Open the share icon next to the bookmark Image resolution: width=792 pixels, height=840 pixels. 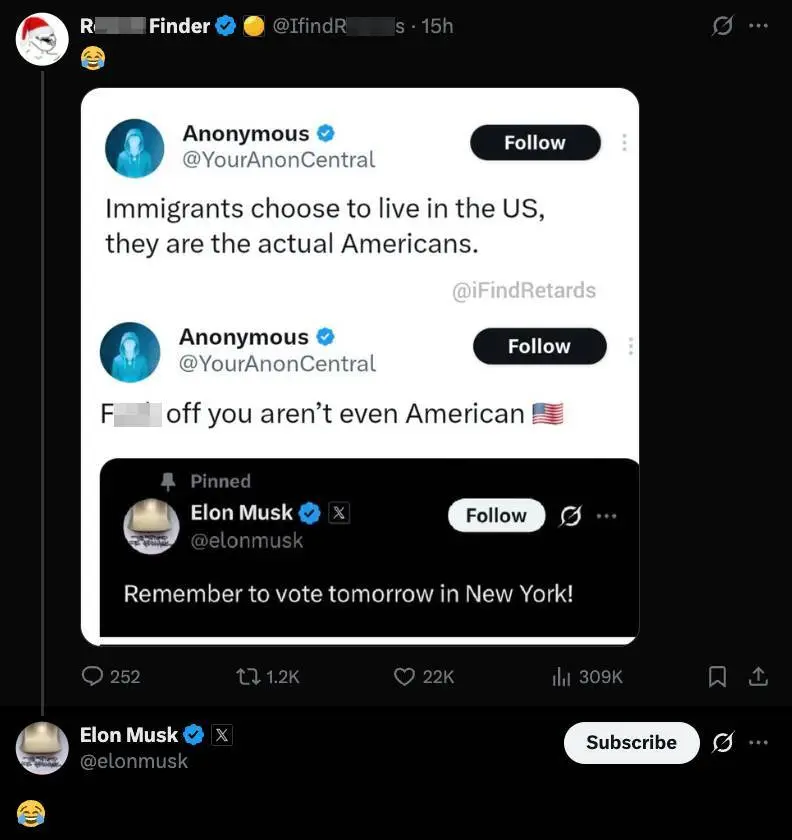pyautogui.click(x=758, y=677)
